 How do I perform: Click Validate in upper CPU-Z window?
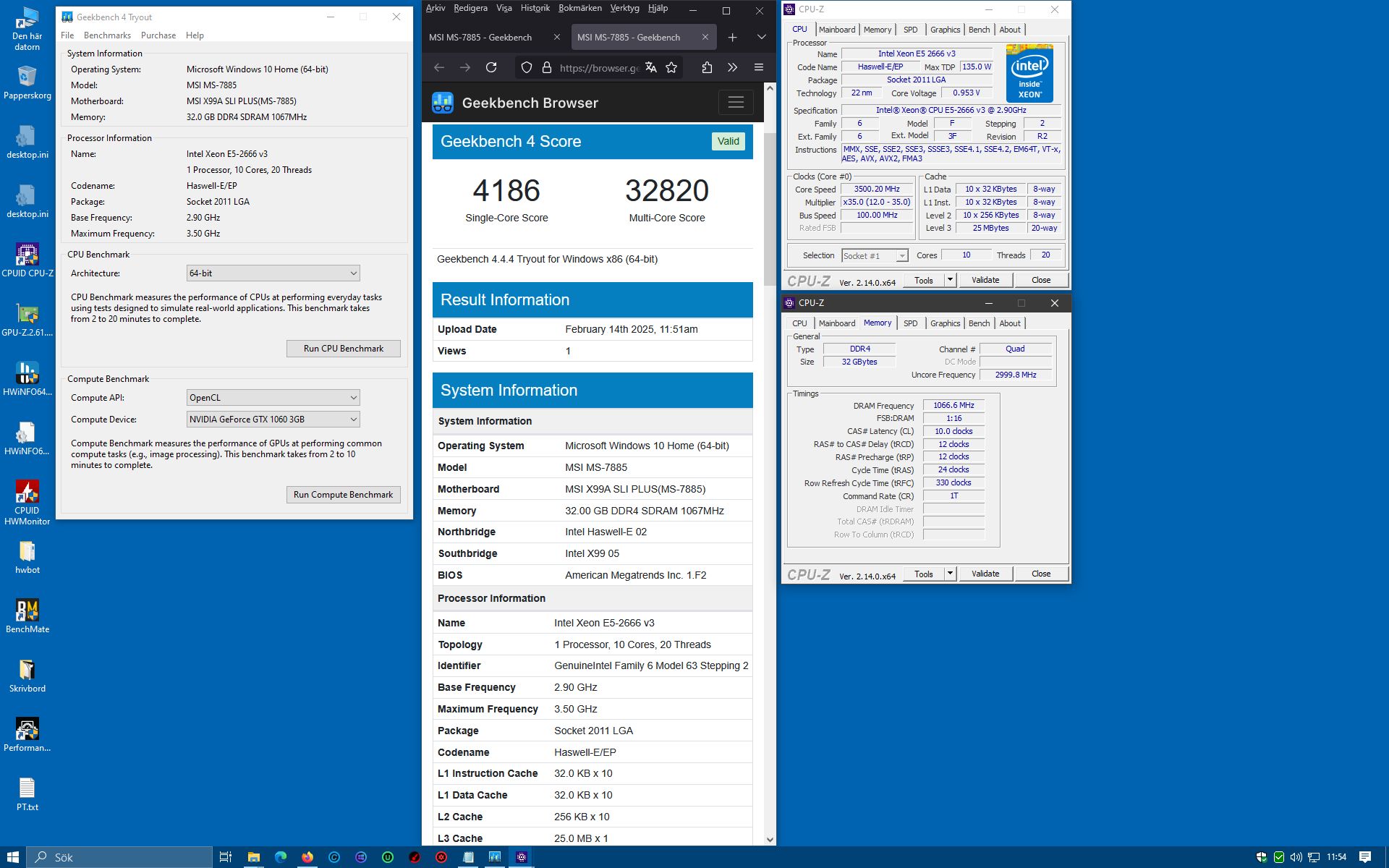tap(985, 280)
